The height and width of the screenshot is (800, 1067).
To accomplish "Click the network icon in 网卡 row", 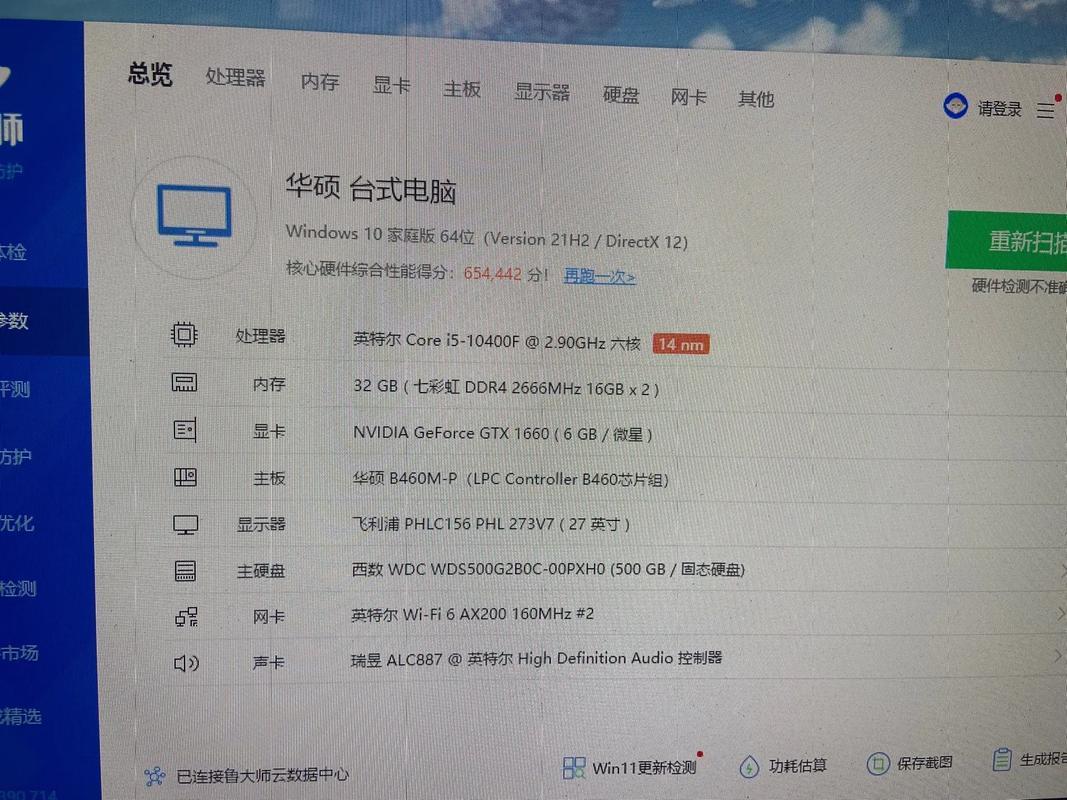I will (186, 617).
